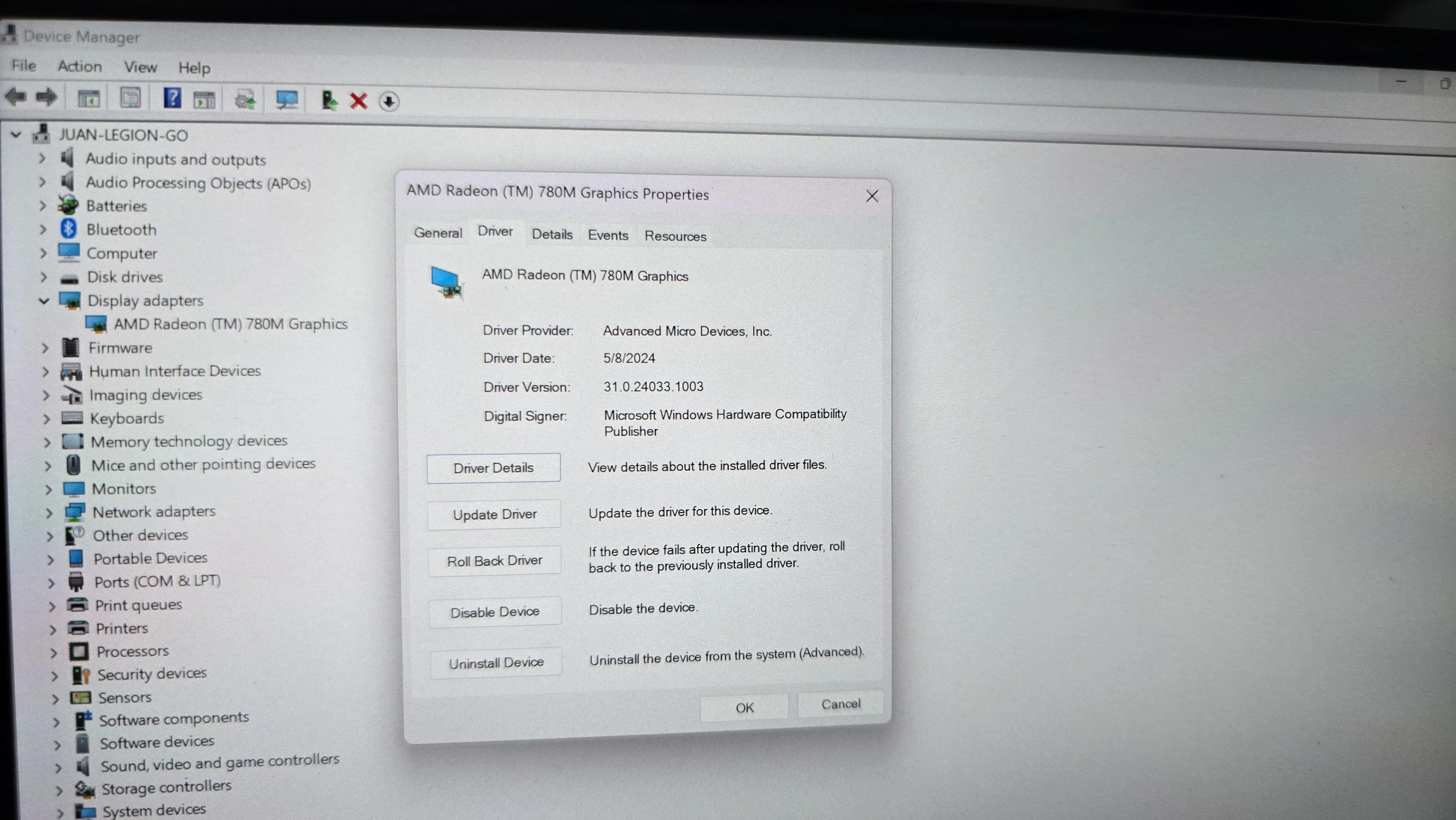Click the Forward navigation arrow
This screenshot has height=820, width=1456.
(x=46, y=97)
